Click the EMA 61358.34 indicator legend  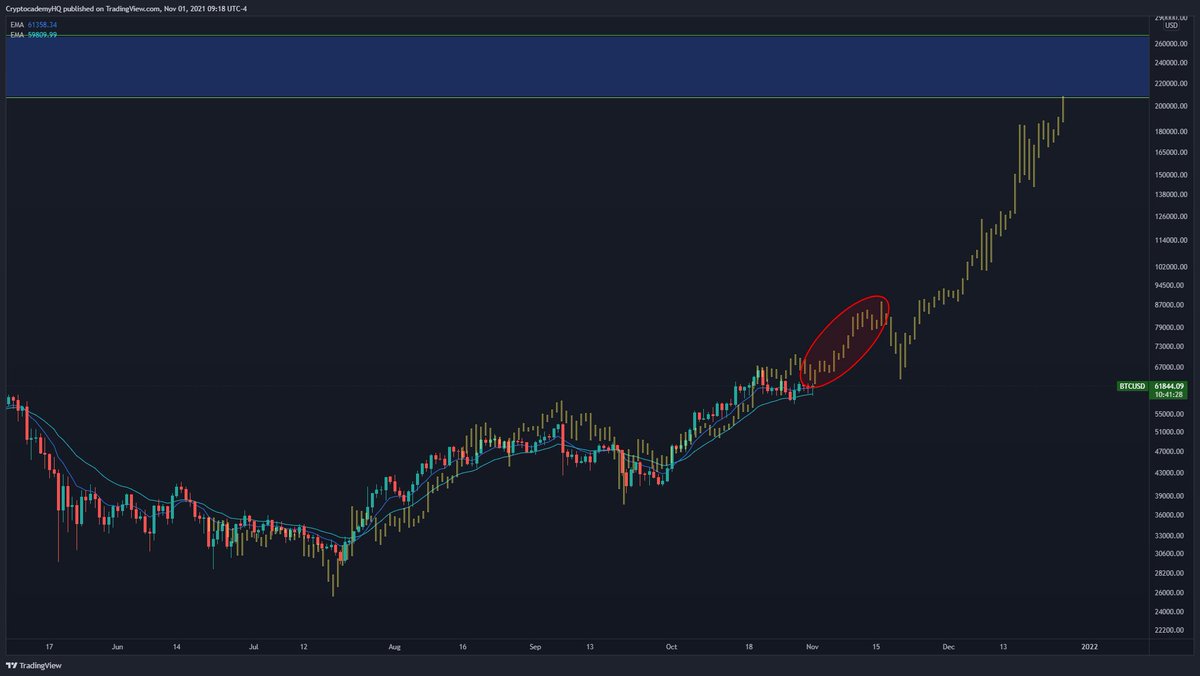[x=31, y=23]
